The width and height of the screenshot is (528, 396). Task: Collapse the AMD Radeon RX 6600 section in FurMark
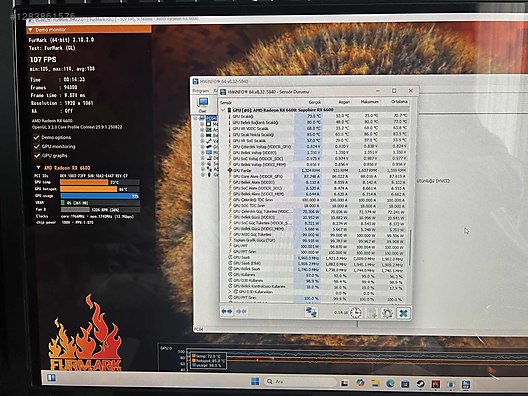coord(38,167)
